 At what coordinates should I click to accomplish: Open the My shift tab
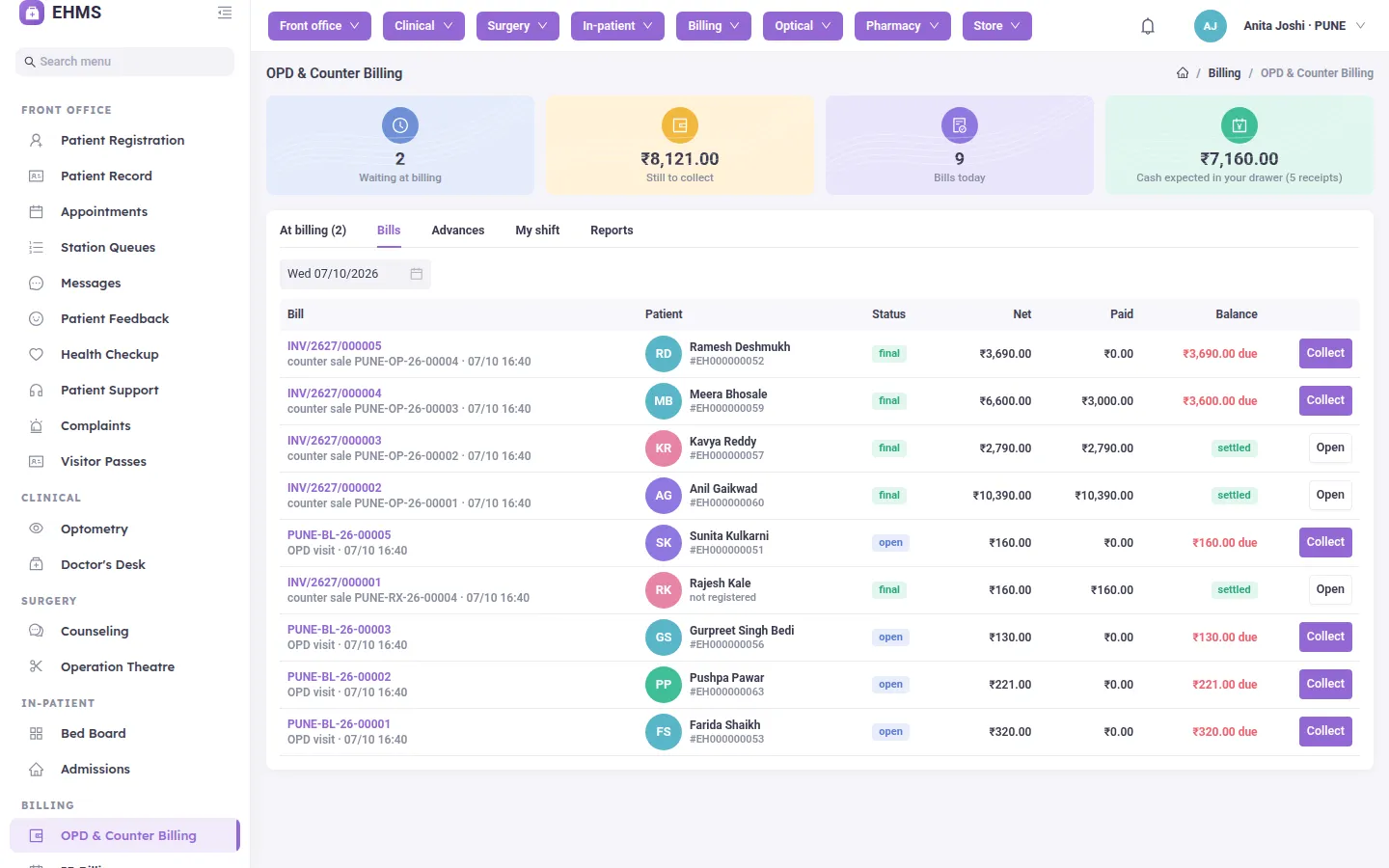(537, 231)
